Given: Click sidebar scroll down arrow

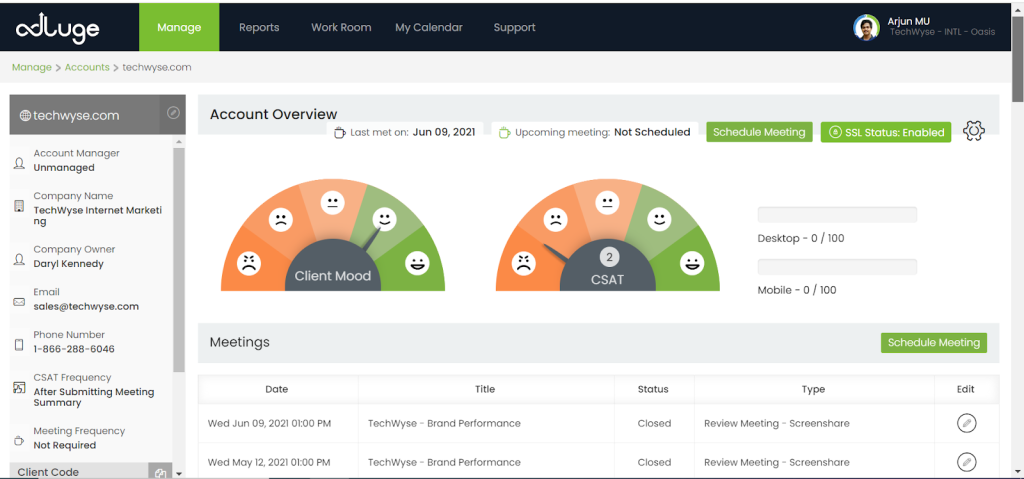Looking at the screenshot, I should pyautogui.click(x=179, y=472).
